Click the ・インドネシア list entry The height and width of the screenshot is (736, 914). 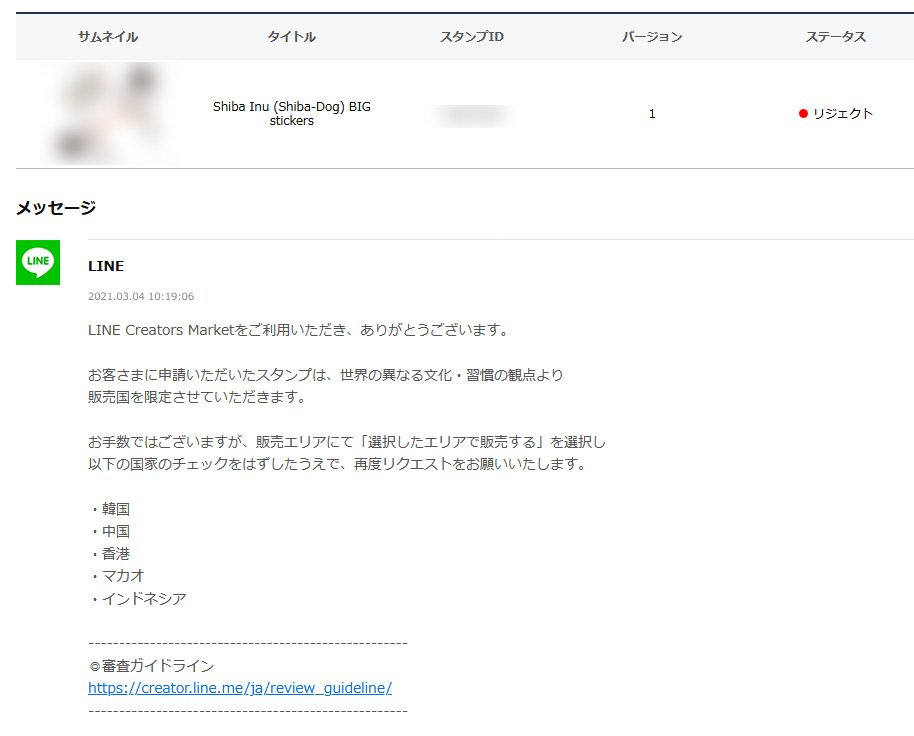(138, 598)
